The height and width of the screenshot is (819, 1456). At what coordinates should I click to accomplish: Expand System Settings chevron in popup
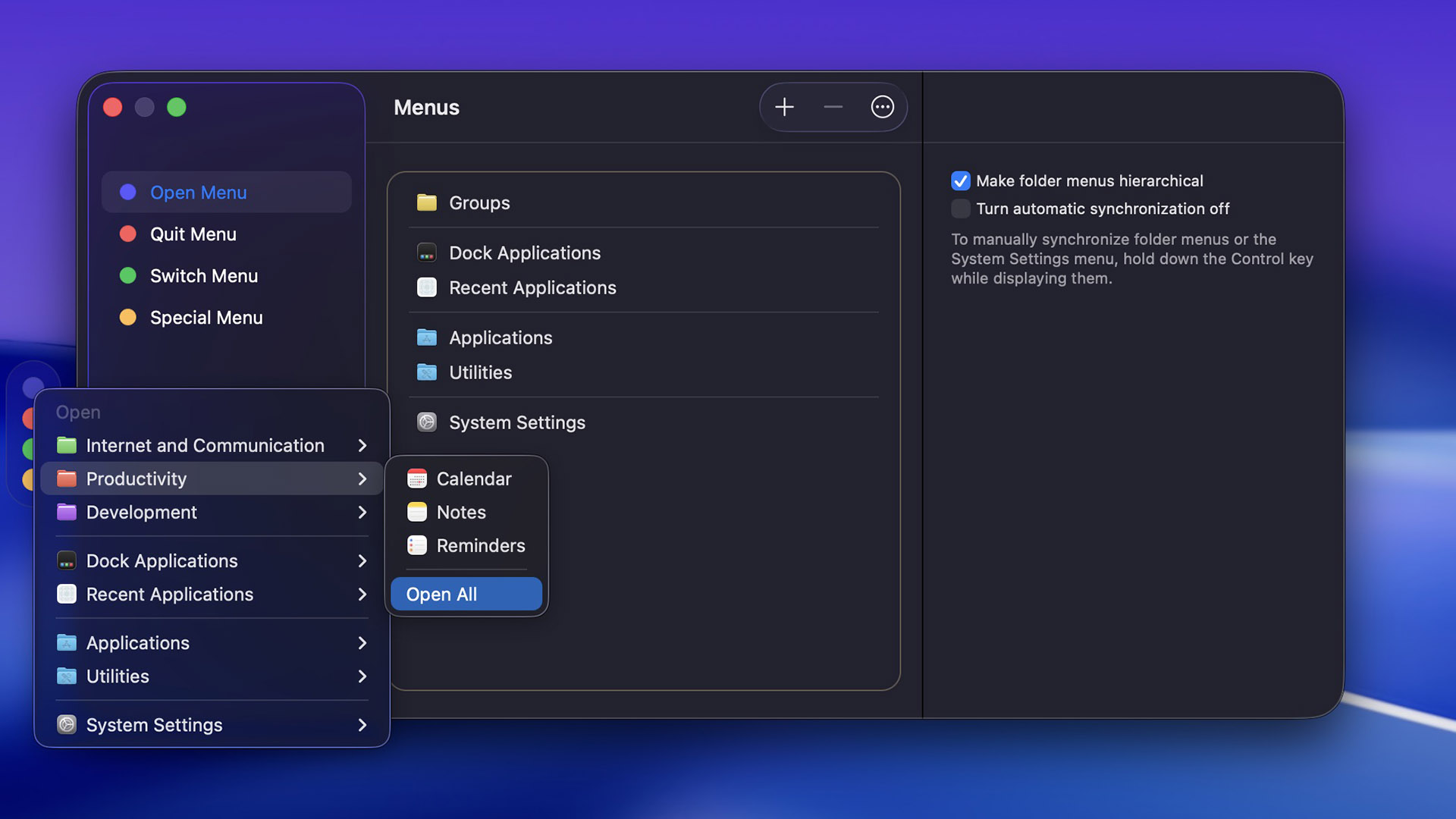click(x=362, y=724)
